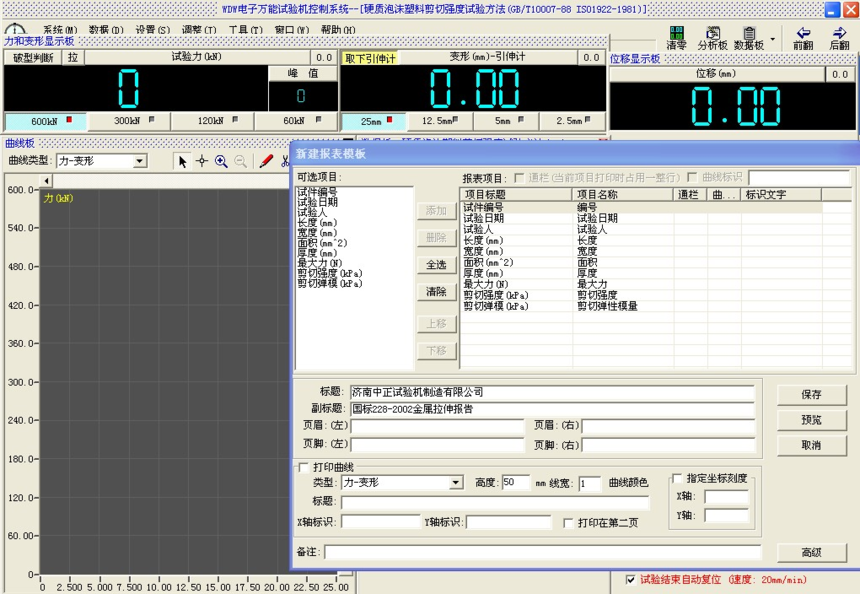The height and width of the screenshot is (594, 860).
Task: Click the zoom-in magnifier on the curve toolbar
Action: coord(221,162)
